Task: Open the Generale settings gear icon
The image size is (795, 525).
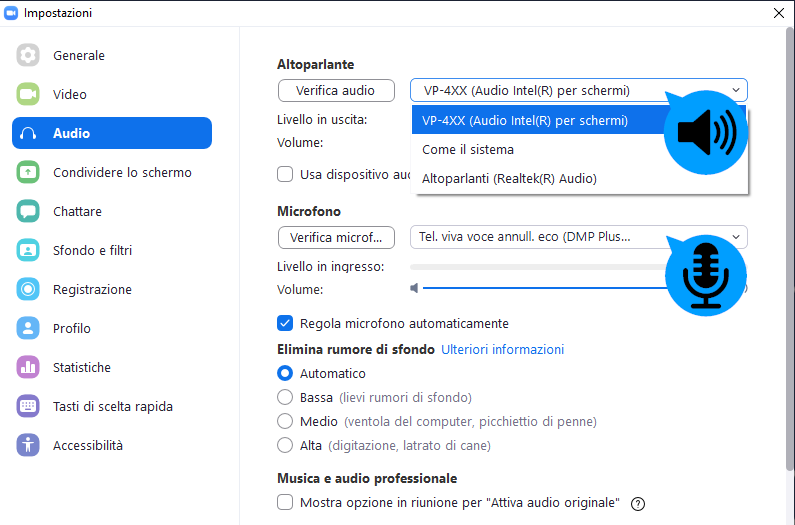Action: (28, 55)
